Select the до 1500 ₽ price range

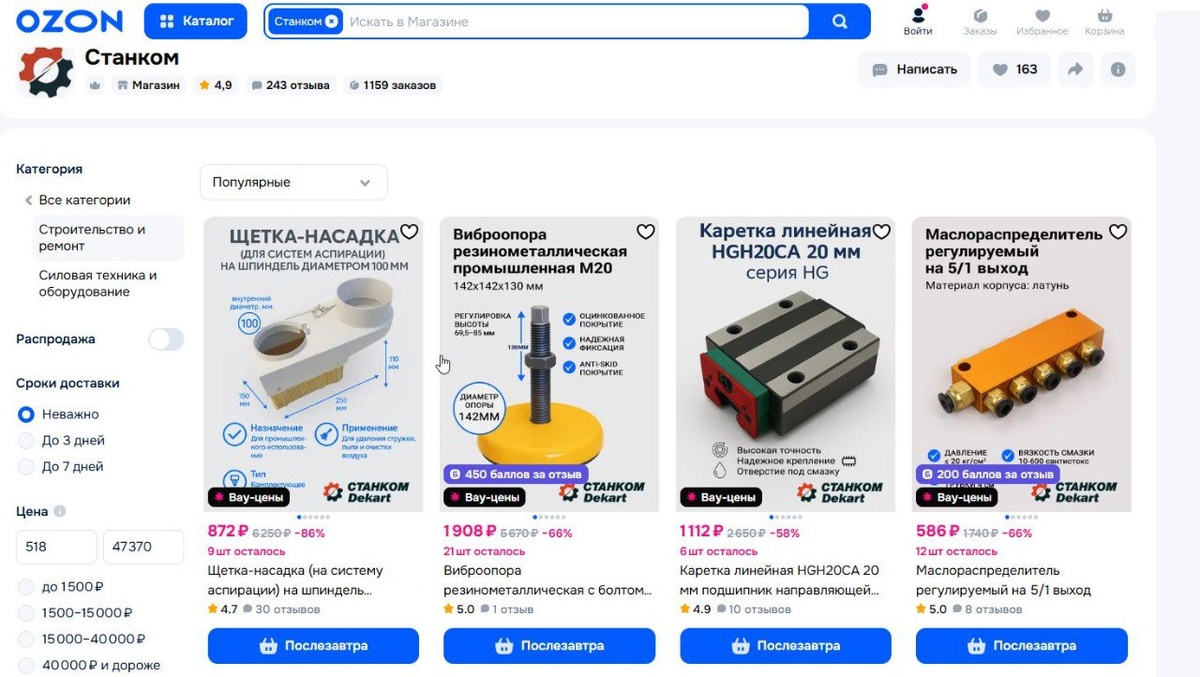click(26, 587)
